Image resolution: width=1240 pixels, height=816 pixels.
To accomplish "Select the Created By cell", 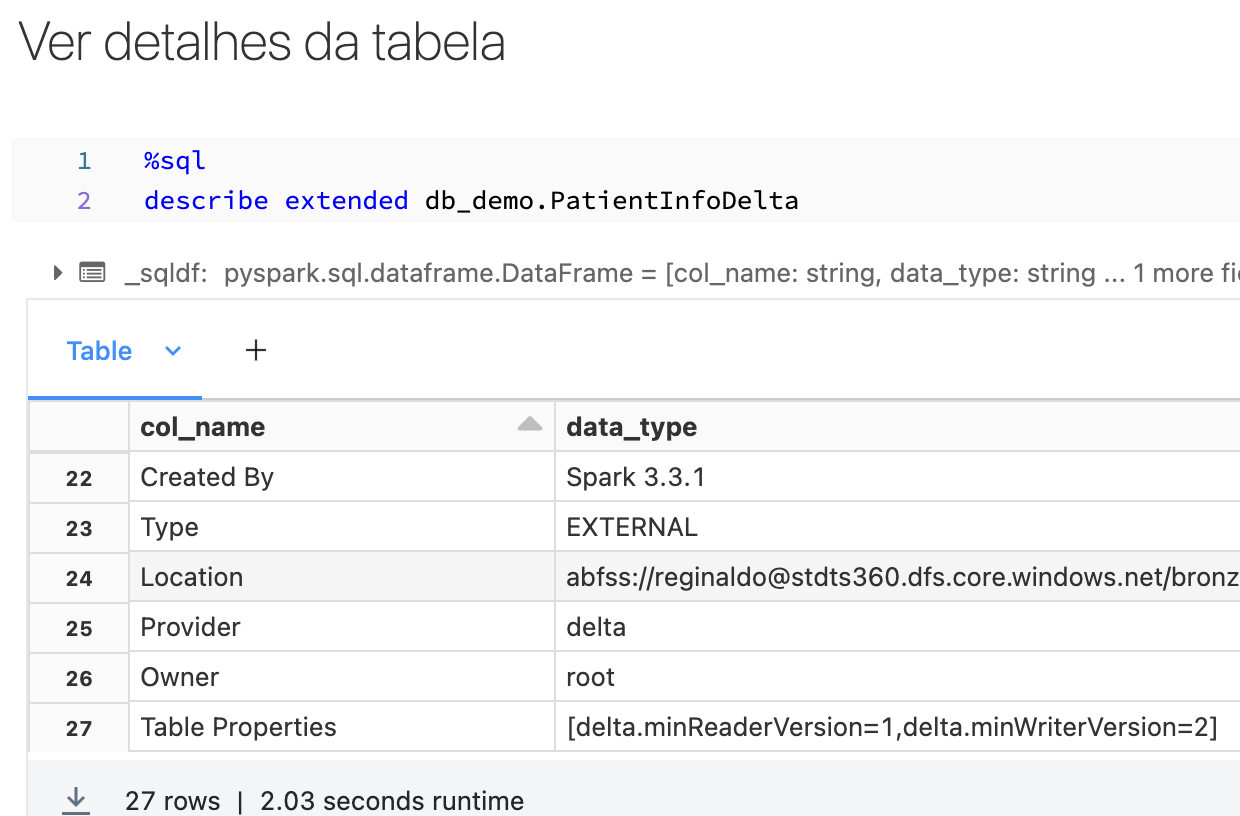I will point(341,477).
